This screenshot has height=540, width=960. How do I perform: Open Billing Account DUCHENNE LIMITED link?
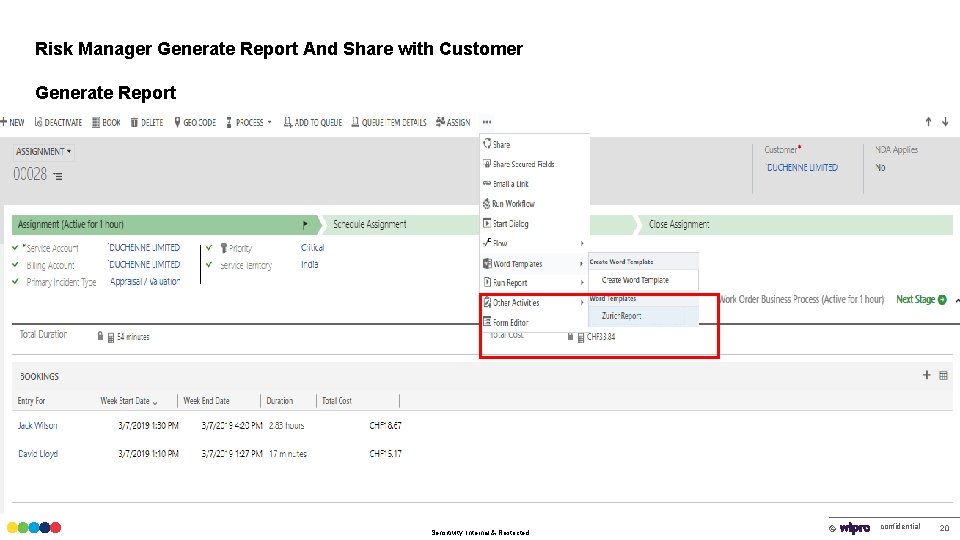pos(144,264)
